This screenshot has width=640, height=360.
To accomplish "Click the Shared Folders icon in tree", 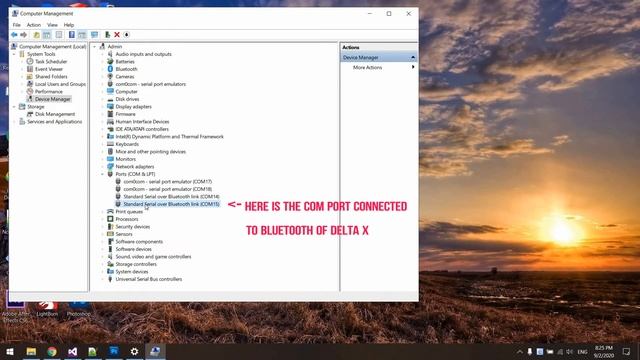I will pos(30,76).
